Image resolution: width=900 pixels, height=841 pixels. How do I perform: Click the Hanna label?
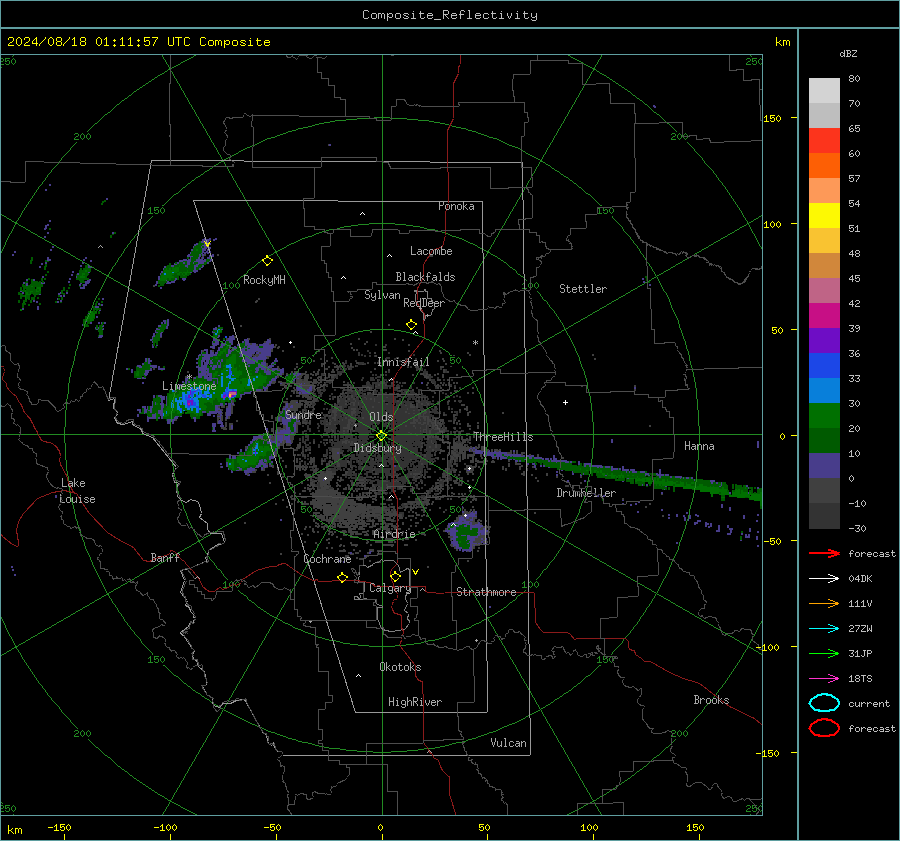(x=699, y=446)
